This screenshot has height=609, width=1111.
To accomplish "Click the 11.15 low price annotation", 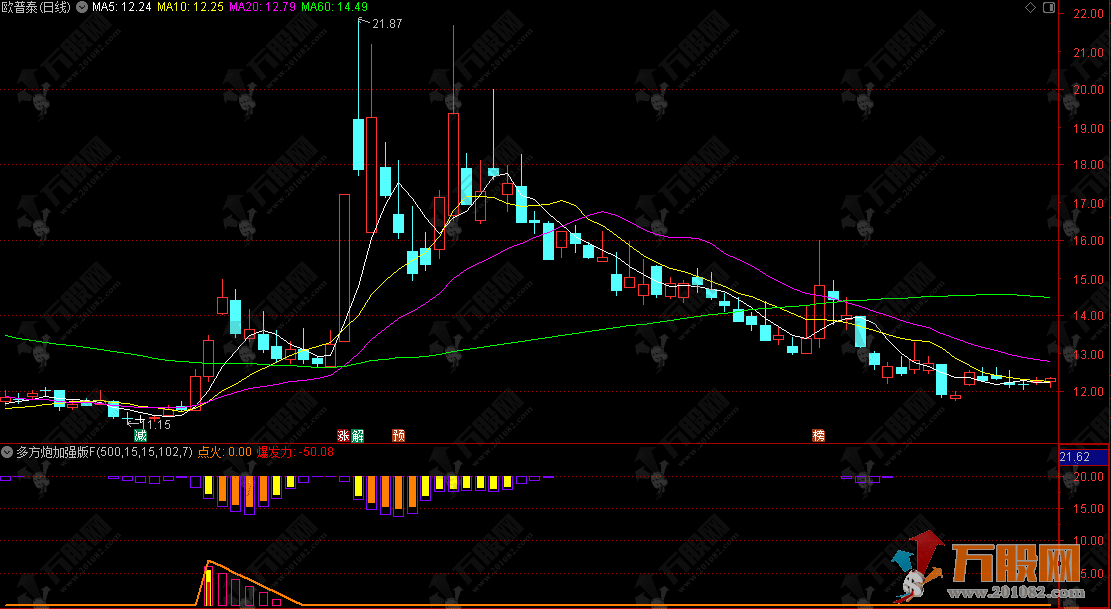I will click(x=154, y=425).
